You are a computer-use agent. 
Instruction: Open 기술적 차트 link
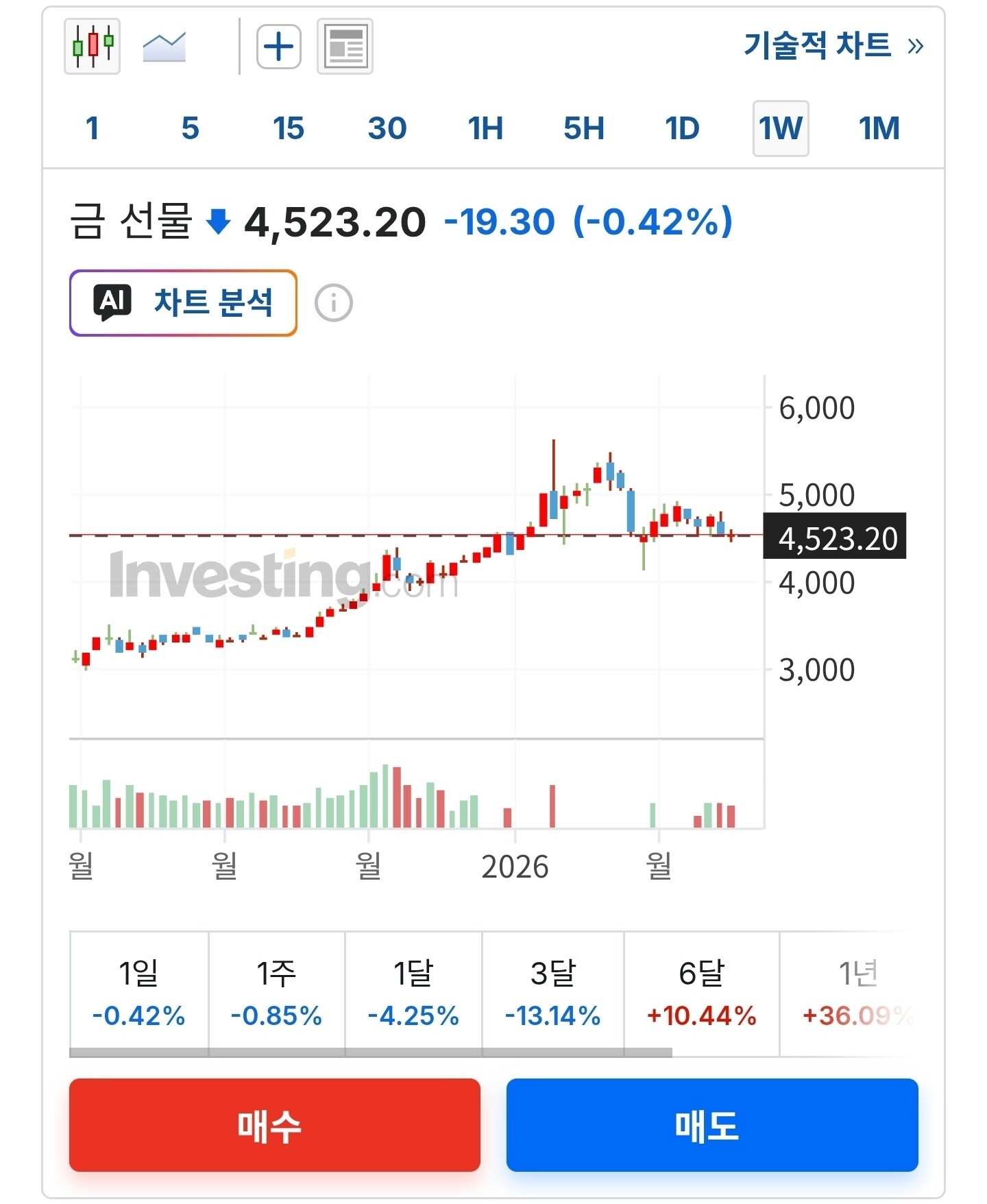(x=833, y=46)
